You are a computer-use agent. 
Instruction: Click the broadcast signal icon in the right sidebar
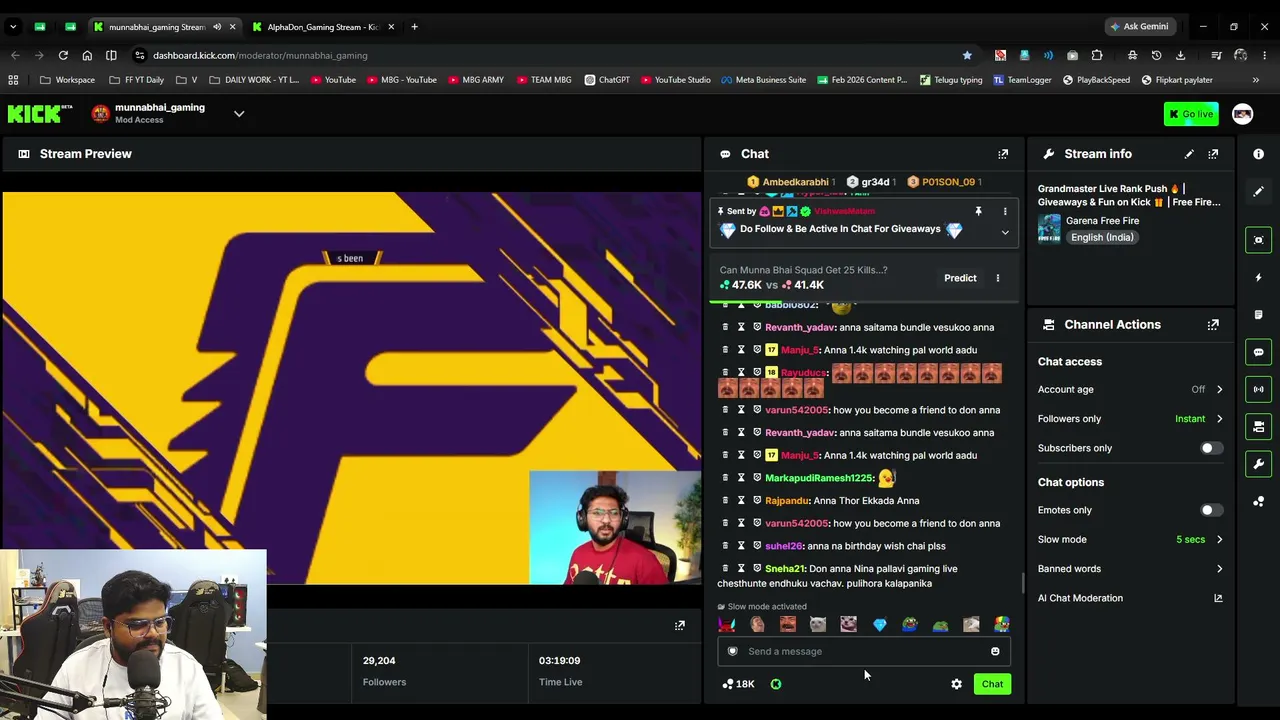(1258, 389)
